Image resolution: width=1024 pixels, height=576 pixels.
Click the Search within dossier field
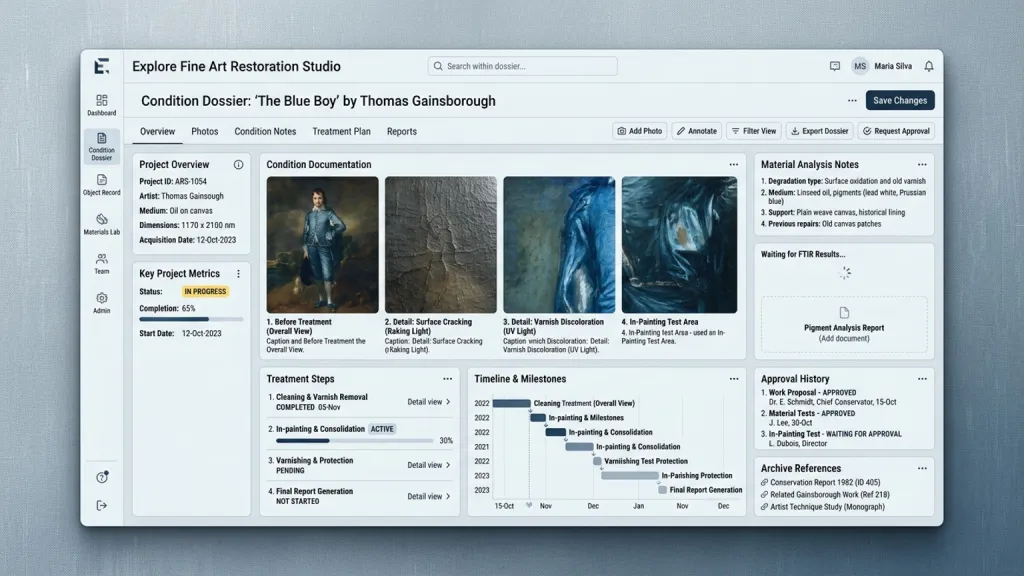522,66
